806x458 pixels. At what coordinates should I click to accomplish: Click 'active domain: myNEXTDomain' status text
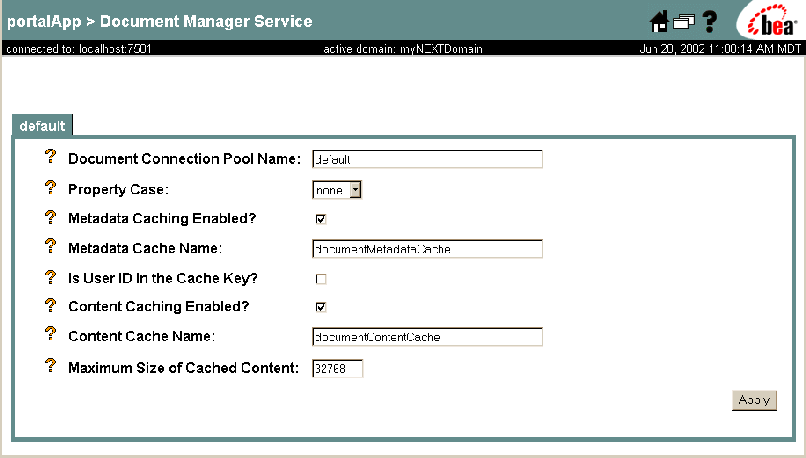pos(403,49)
